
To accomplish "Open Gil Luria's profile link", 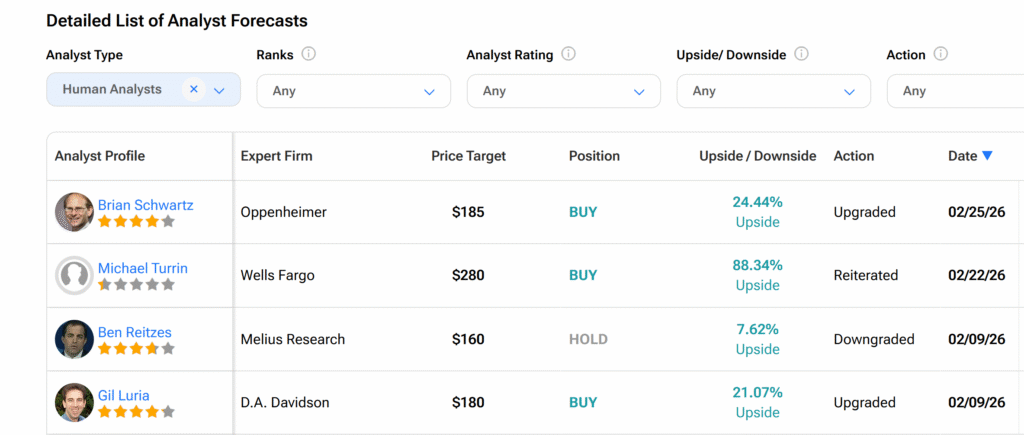I will point(123,395).
